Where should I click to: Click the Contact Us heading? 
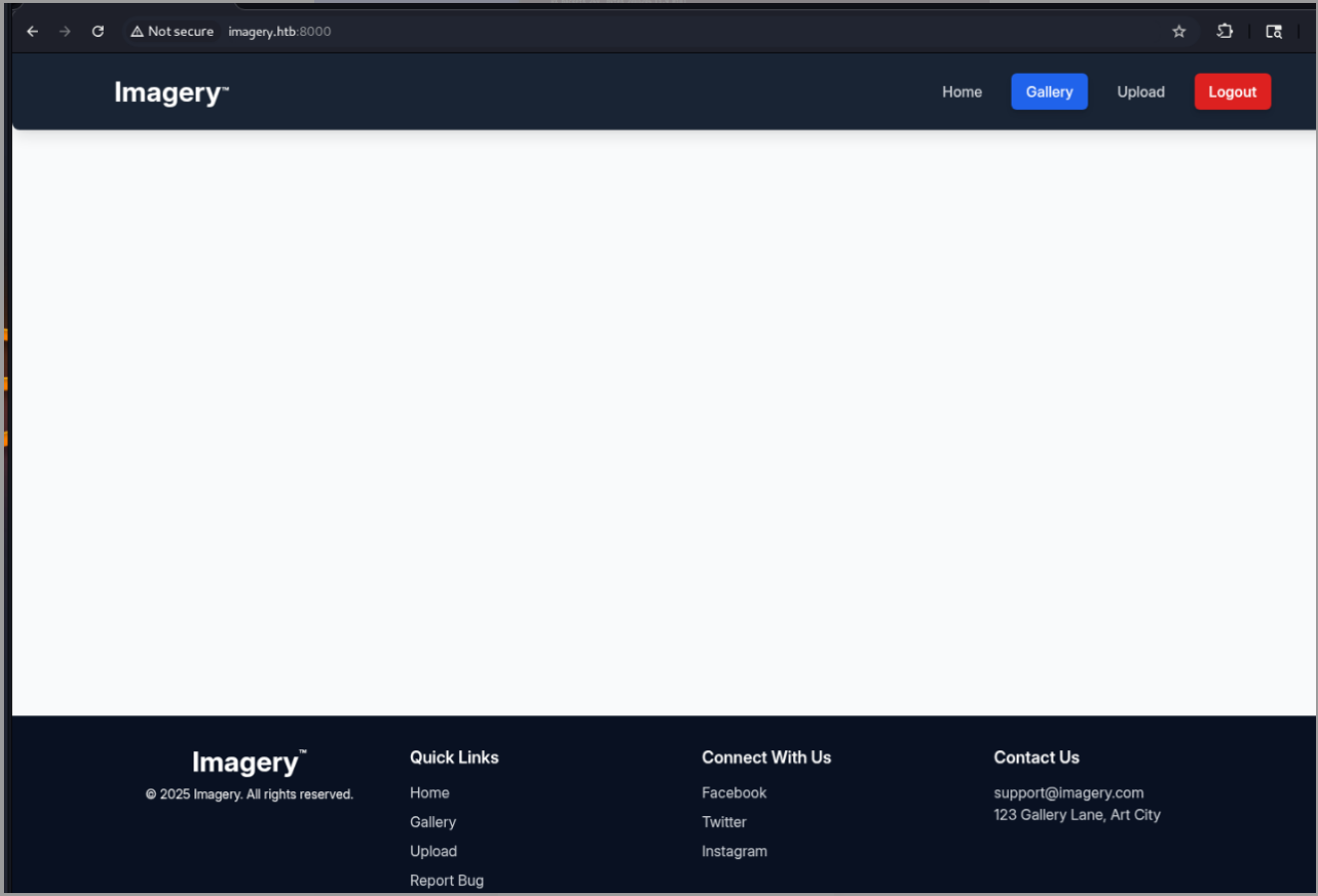tap(1037, 757)
